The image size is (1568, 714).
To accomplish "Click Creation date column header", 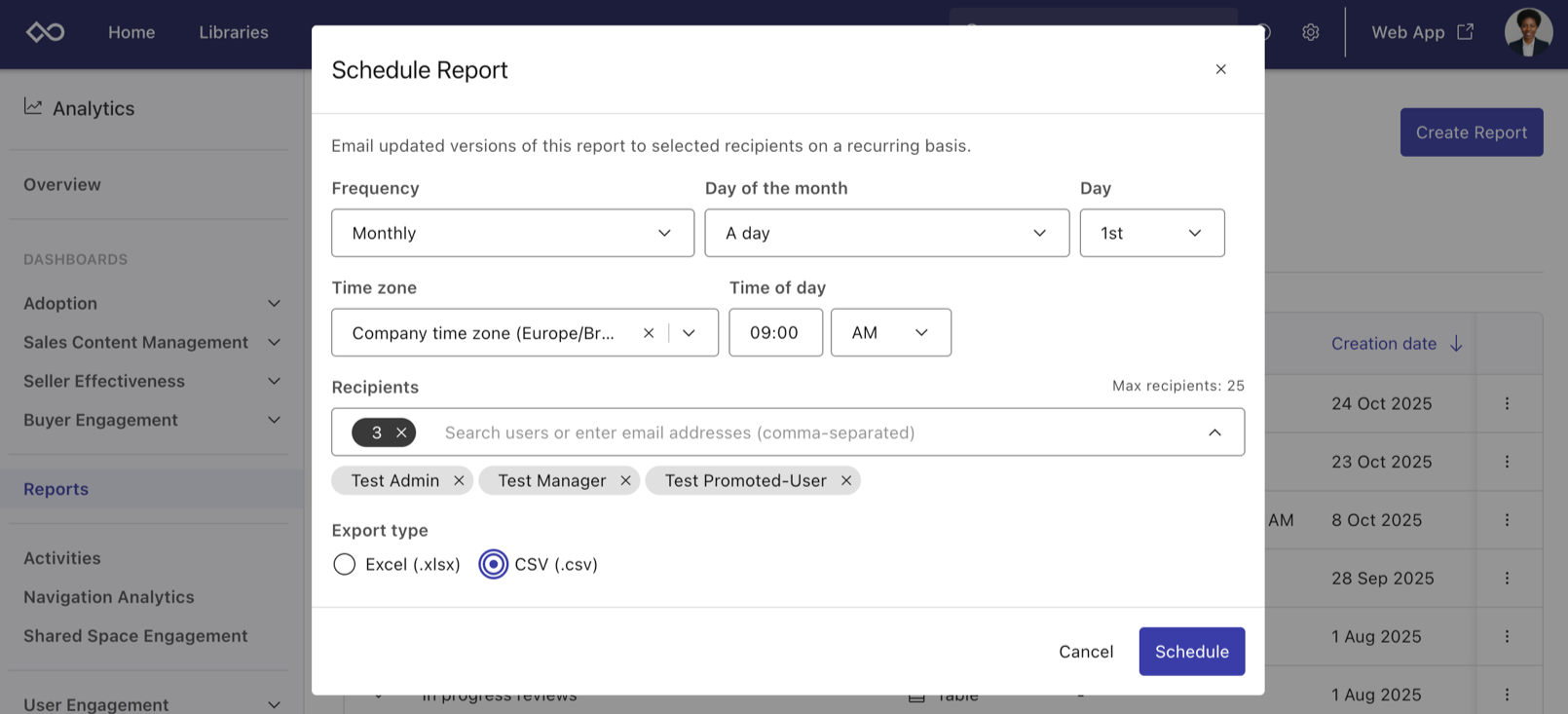I will (1384, 343).
